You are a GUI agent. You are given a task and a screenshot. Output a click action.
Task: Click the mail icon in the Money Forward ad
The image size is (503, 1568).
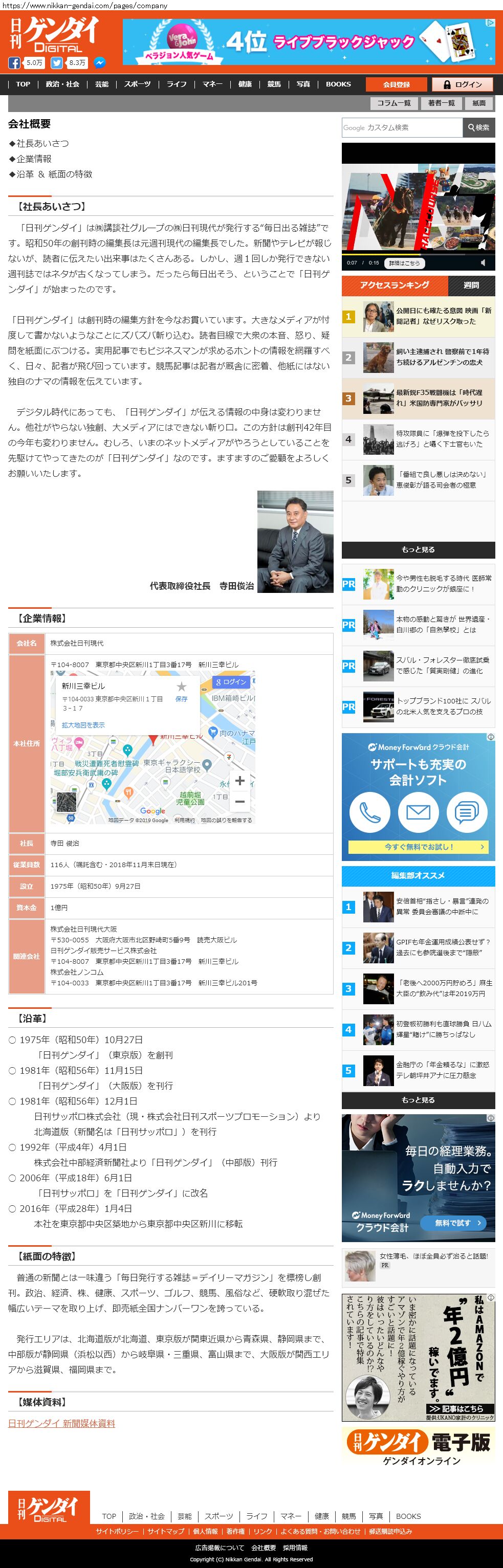(x=418, y=812)
